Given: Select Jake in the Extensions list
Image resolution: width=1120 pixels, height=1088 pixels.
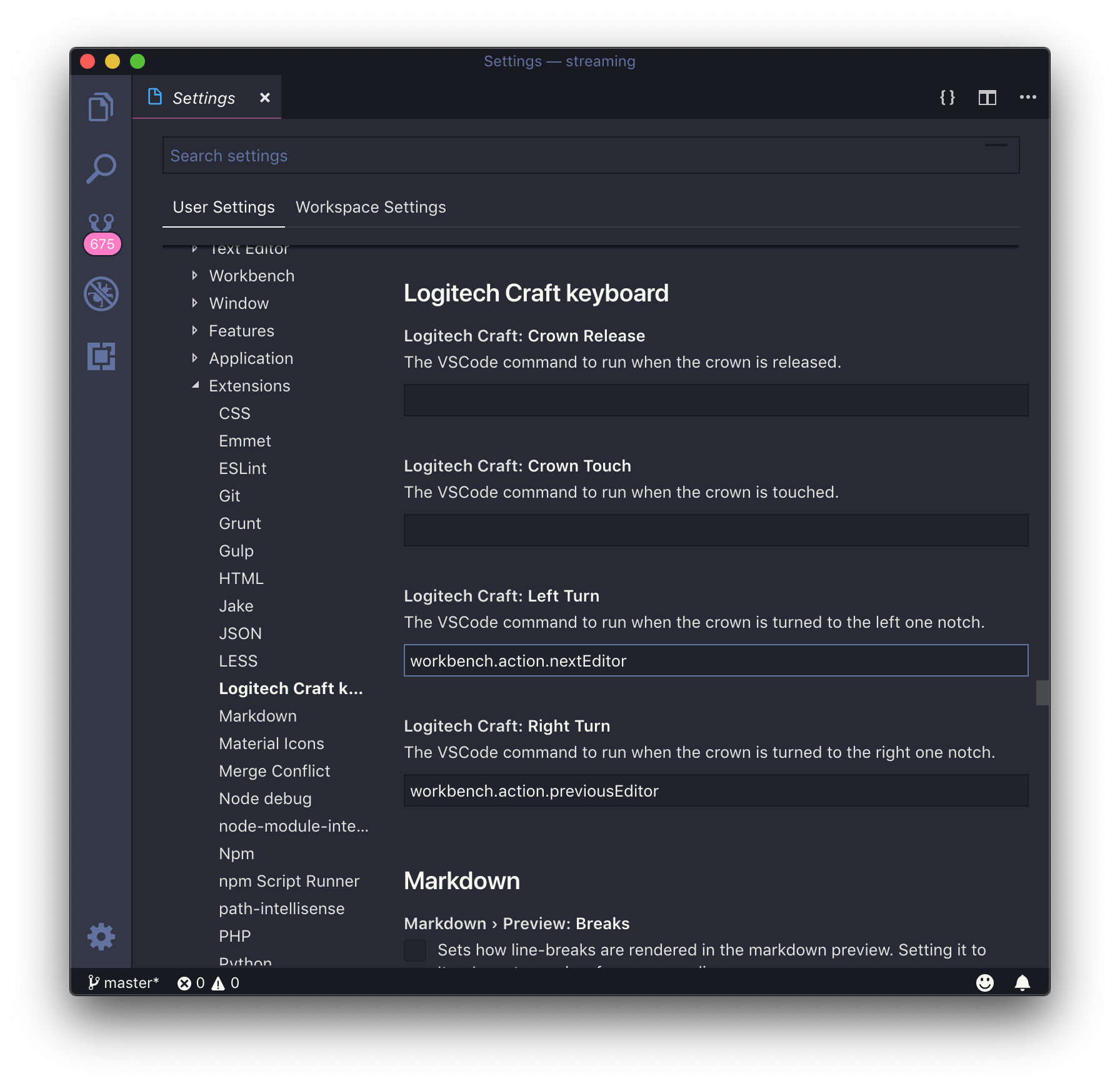Looking at the screenshot, I should pos(236,606).
